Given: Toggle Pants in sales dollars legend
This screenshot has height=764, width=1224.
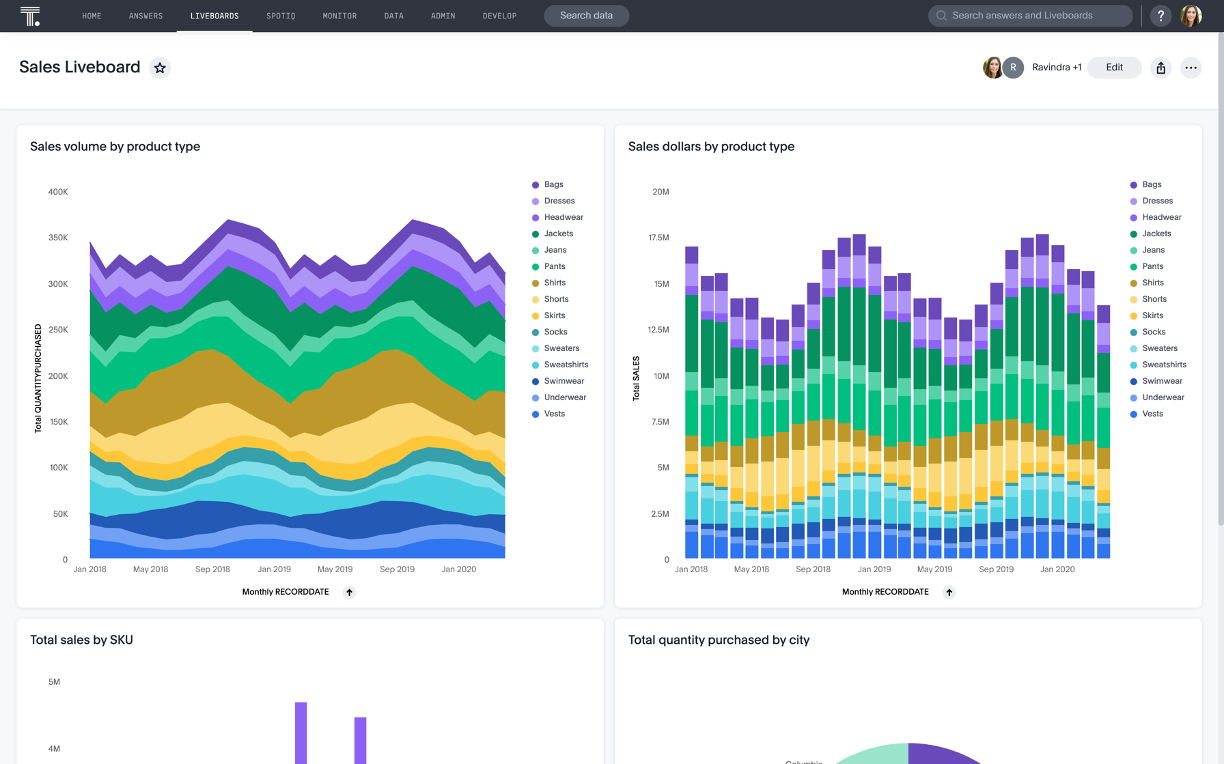Looking at the screenshot, I should (x=1147, y=267).
